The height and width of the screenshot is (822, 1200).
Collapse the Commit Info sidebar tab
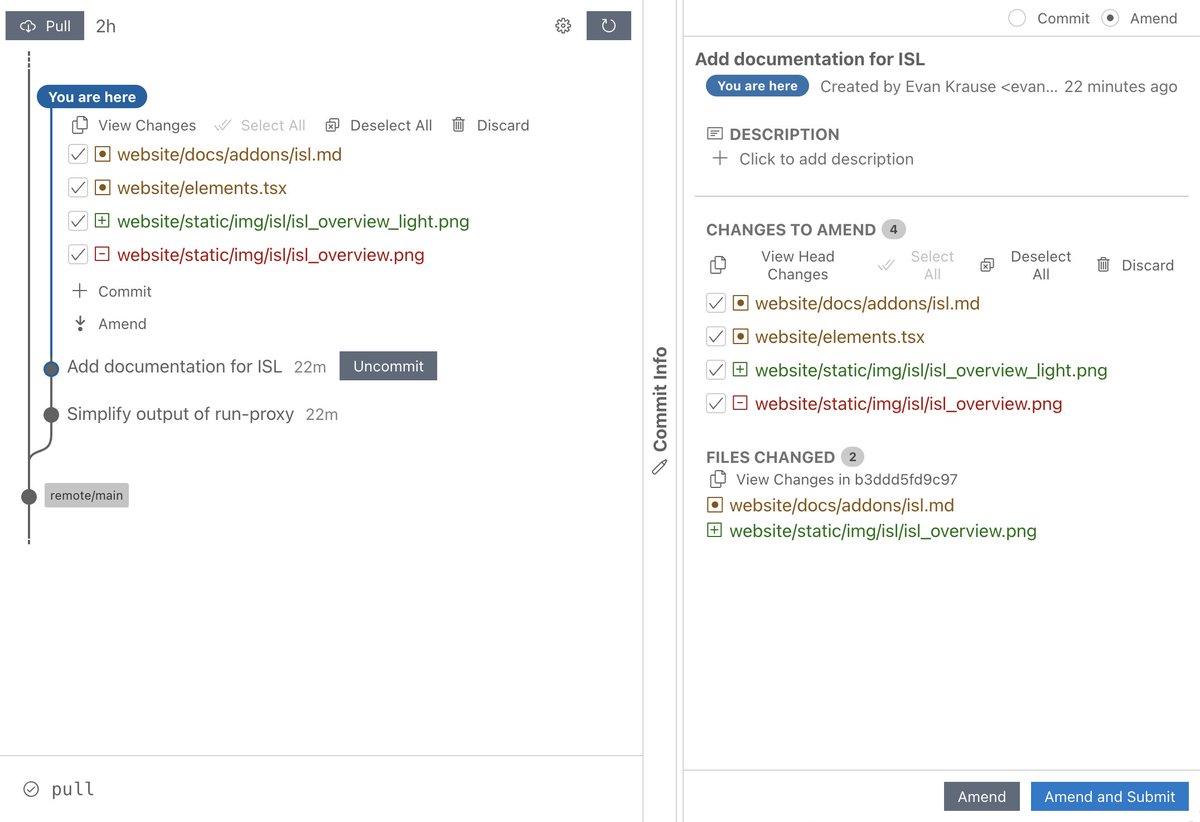point(660,411)
